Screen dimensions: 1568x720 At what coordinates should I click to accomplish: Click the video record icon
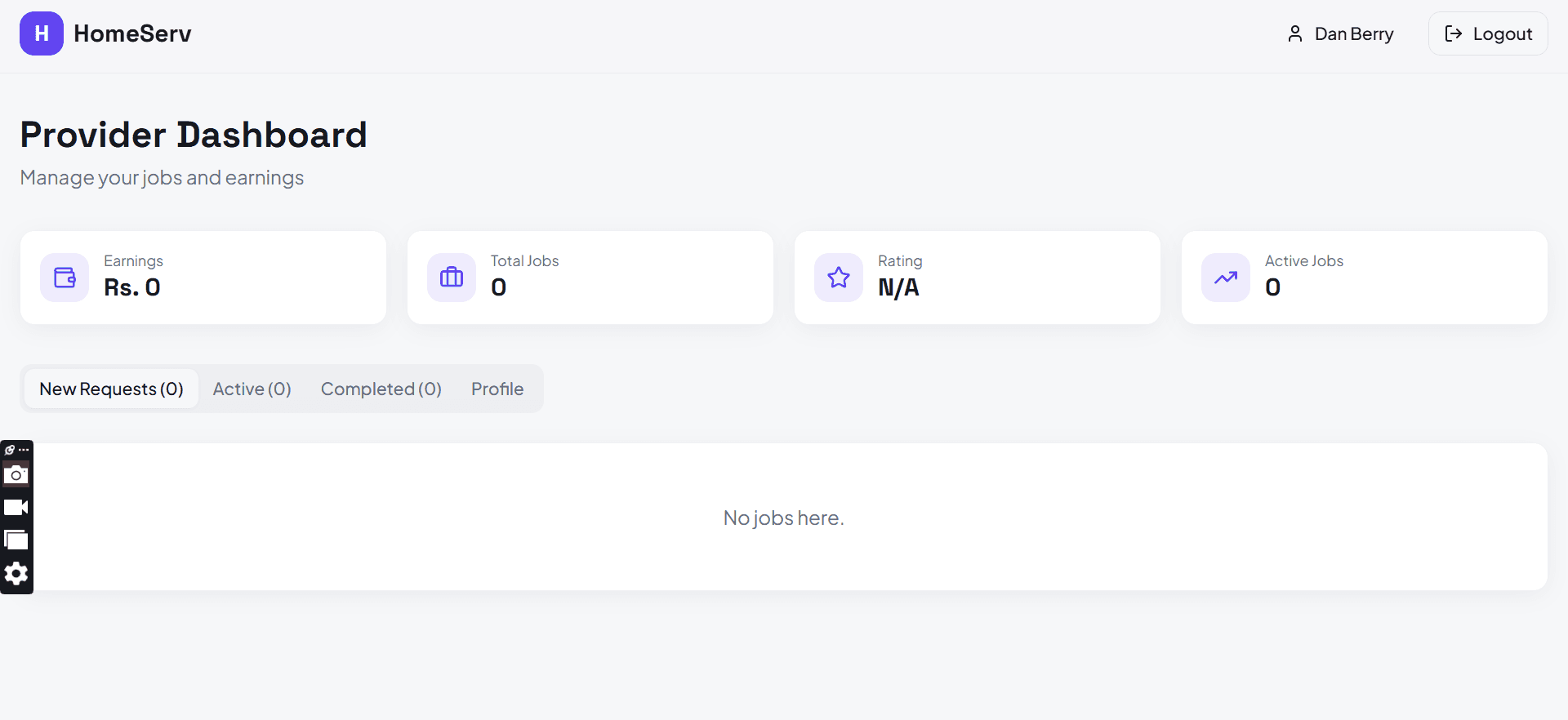click(x=16, y=508)
